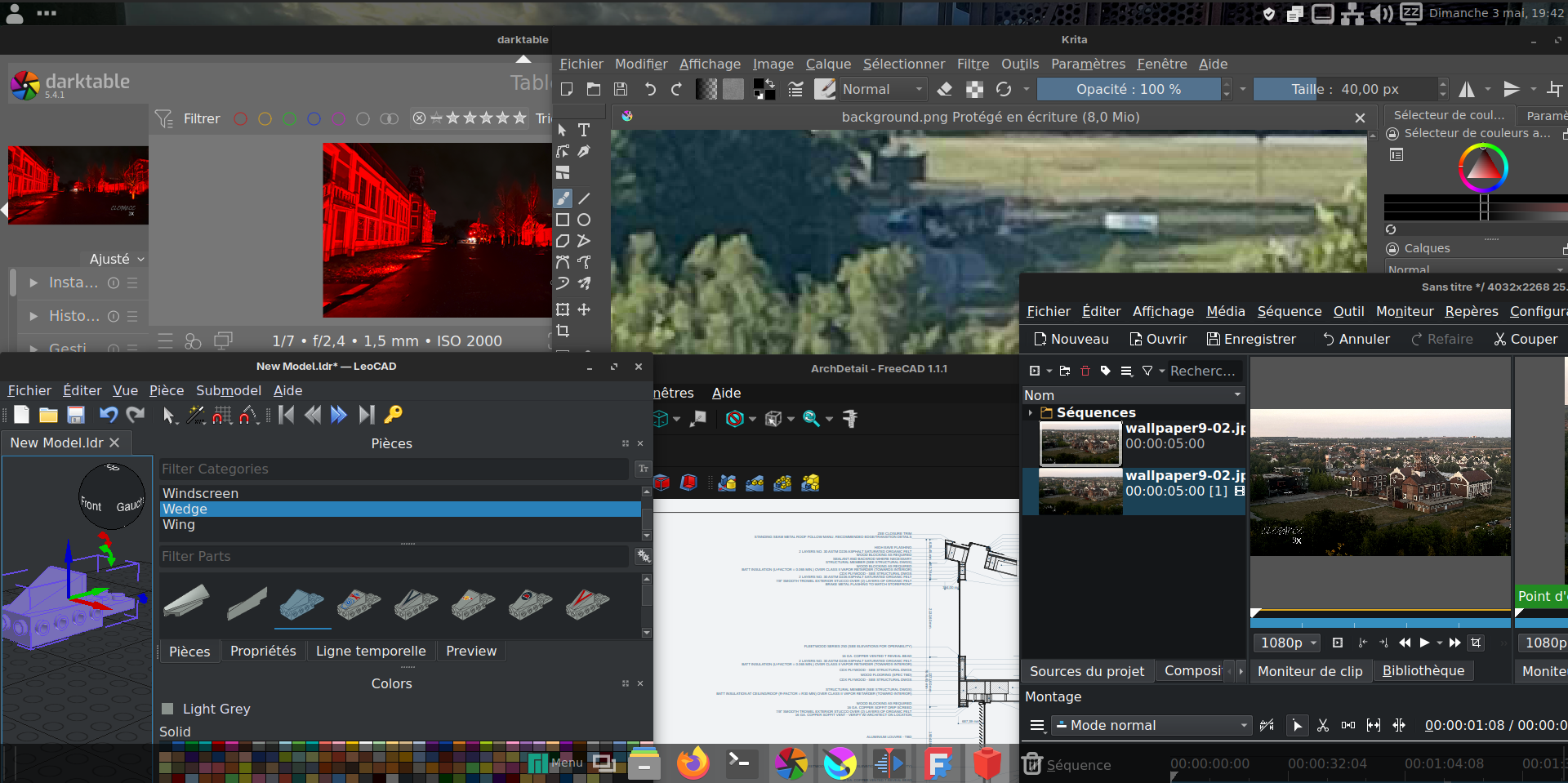
Task: Open the Krita brush preset chooser
Action: pos(825,89)
